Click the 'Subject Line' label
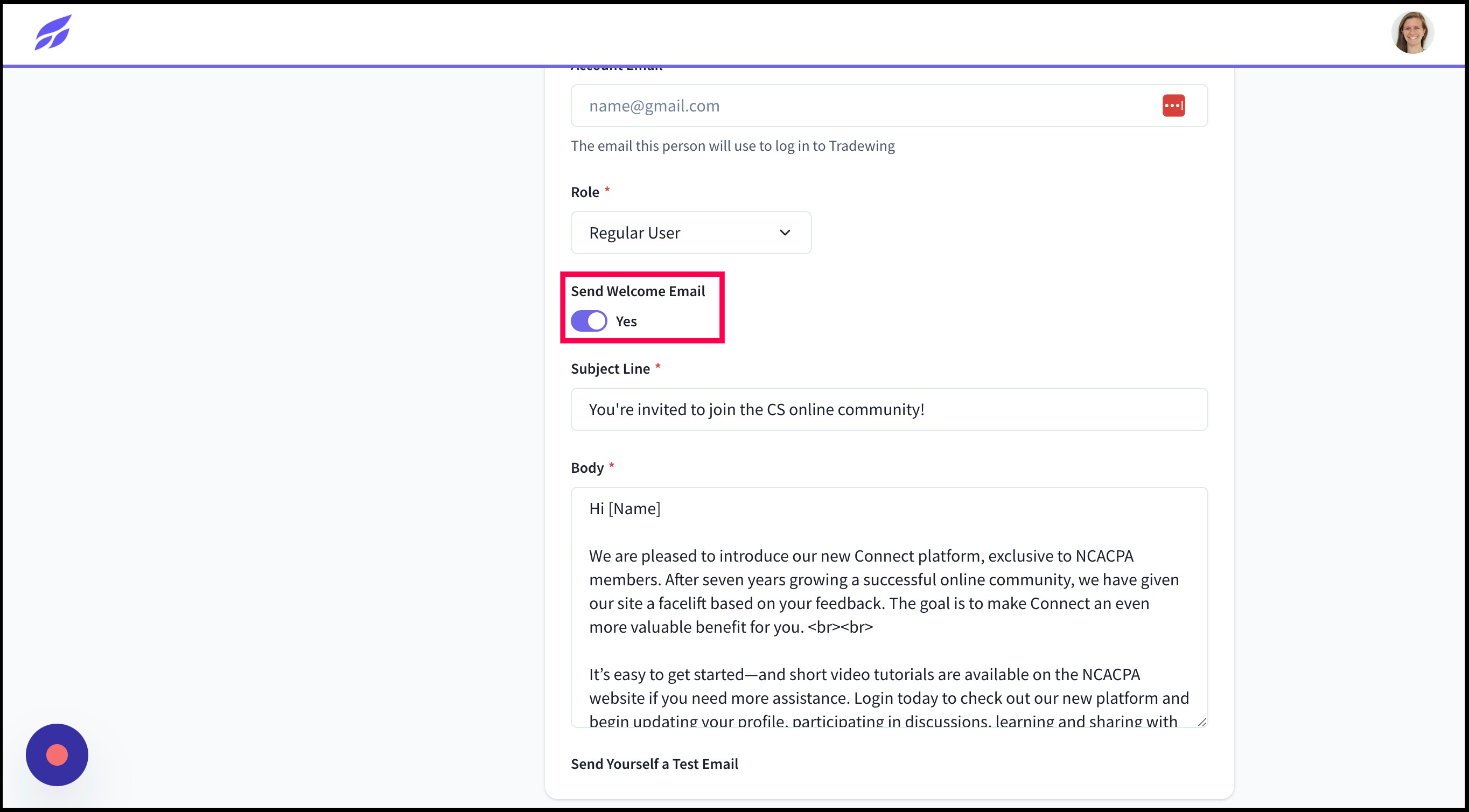This screenshot has height=812, width=1469. point(610,369)
